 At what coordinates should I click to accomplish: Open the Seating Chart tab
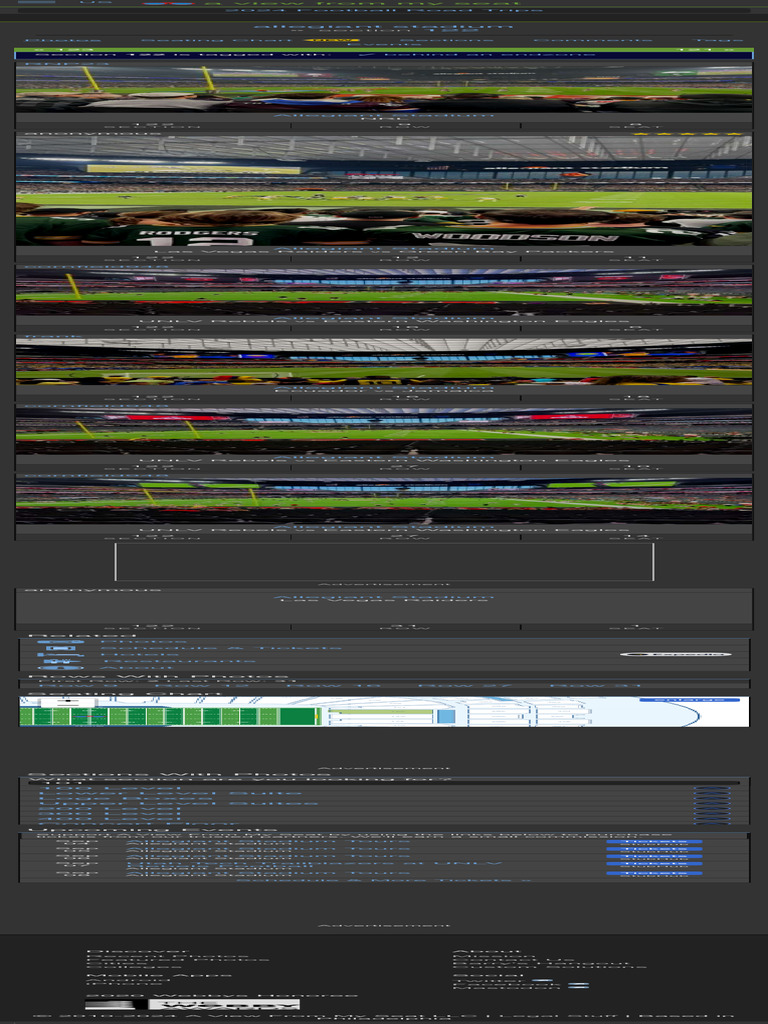click(x=216, y=40)
